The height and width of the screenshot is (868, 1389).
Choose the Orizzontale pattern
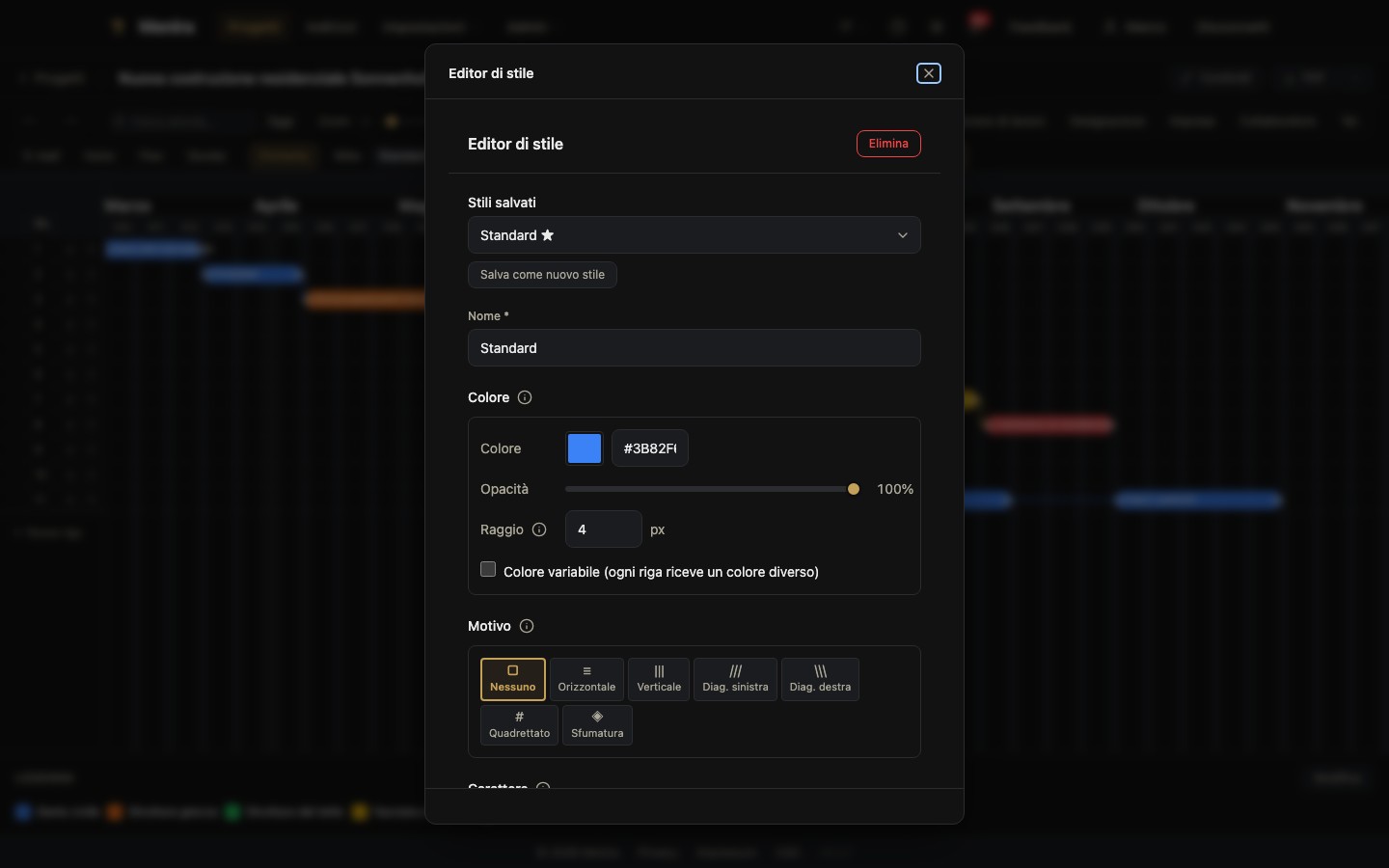point(586,679)
